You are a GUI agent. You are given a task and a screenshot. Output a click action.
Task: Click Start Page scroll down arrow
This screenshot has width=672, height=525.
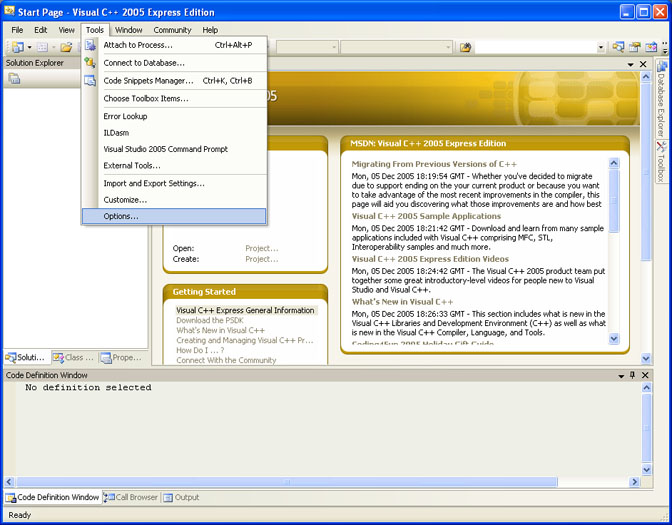[646, 358]
